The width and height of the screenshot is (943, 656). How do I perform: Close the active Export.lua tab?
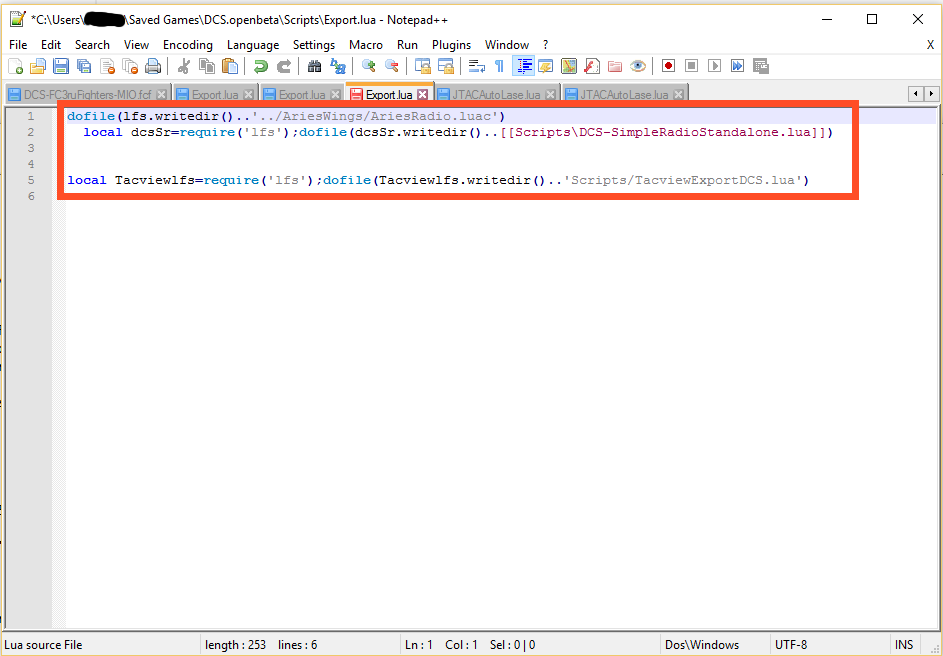click(423, 94)
